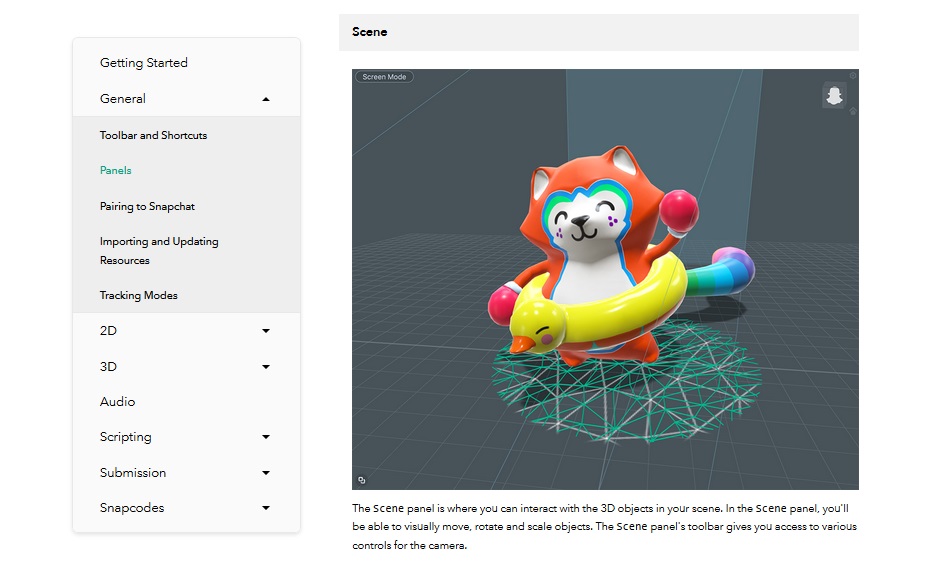Open the Getting Started page
Screen dimensions: 933x571
(x=143, y=62)
